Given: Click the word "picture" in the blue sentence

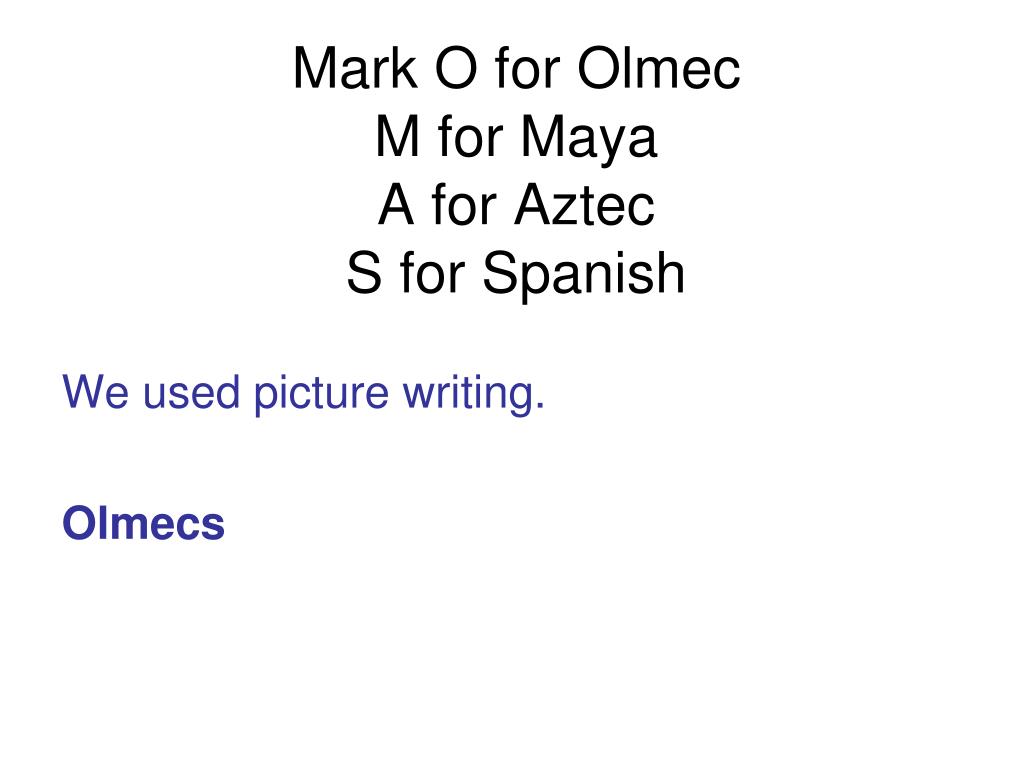Looking at the screenshot, I should click(321, 394).
